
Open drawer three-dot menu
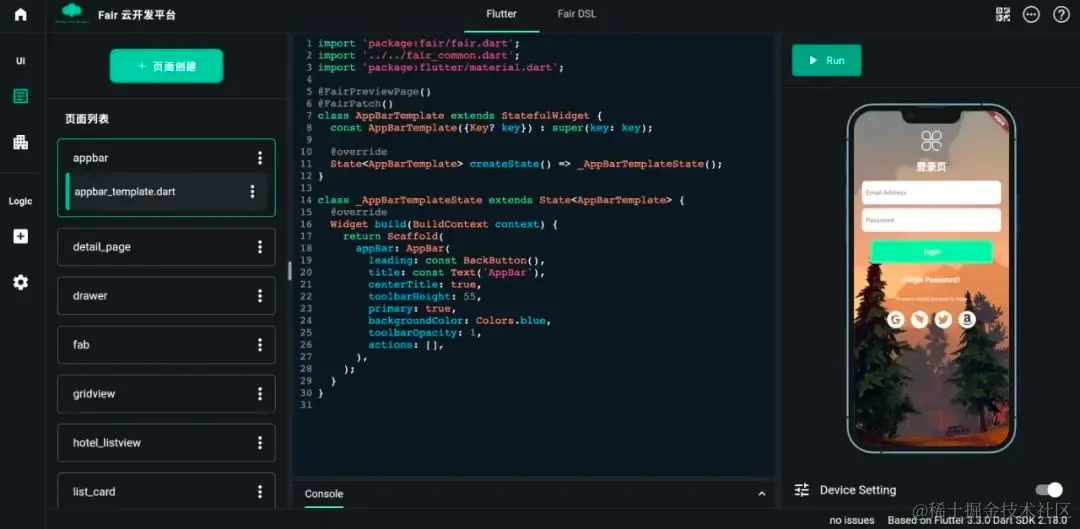pos(260,295)
